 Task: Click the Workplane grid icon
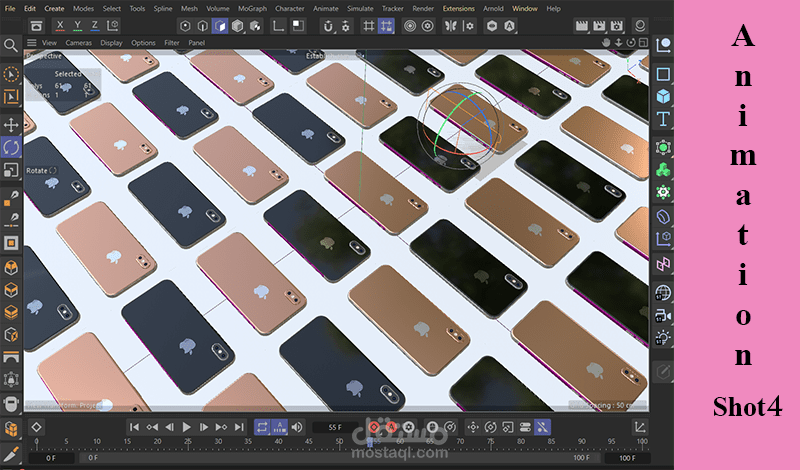368,26
